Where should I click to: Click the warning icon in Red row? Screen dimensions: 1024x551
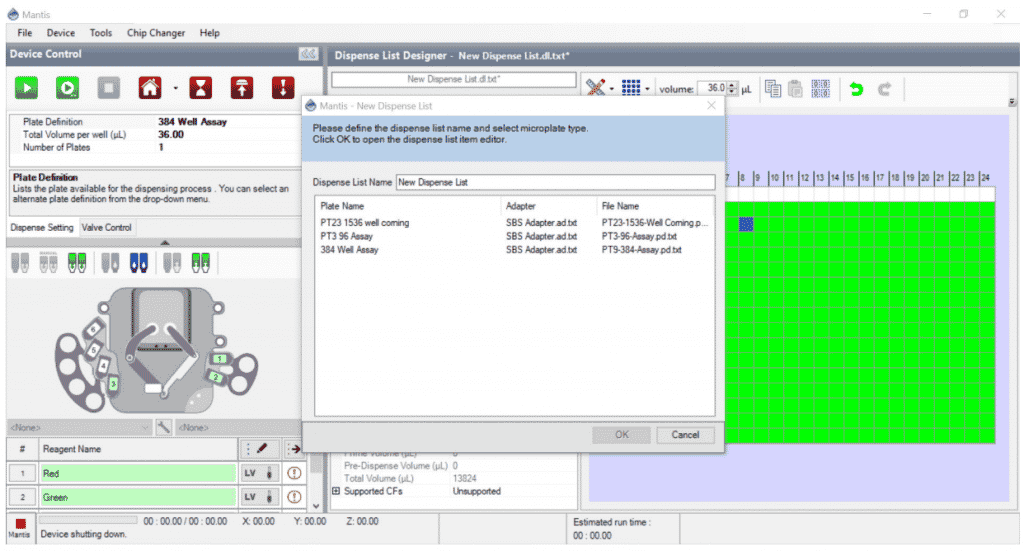tap(295, 473)
